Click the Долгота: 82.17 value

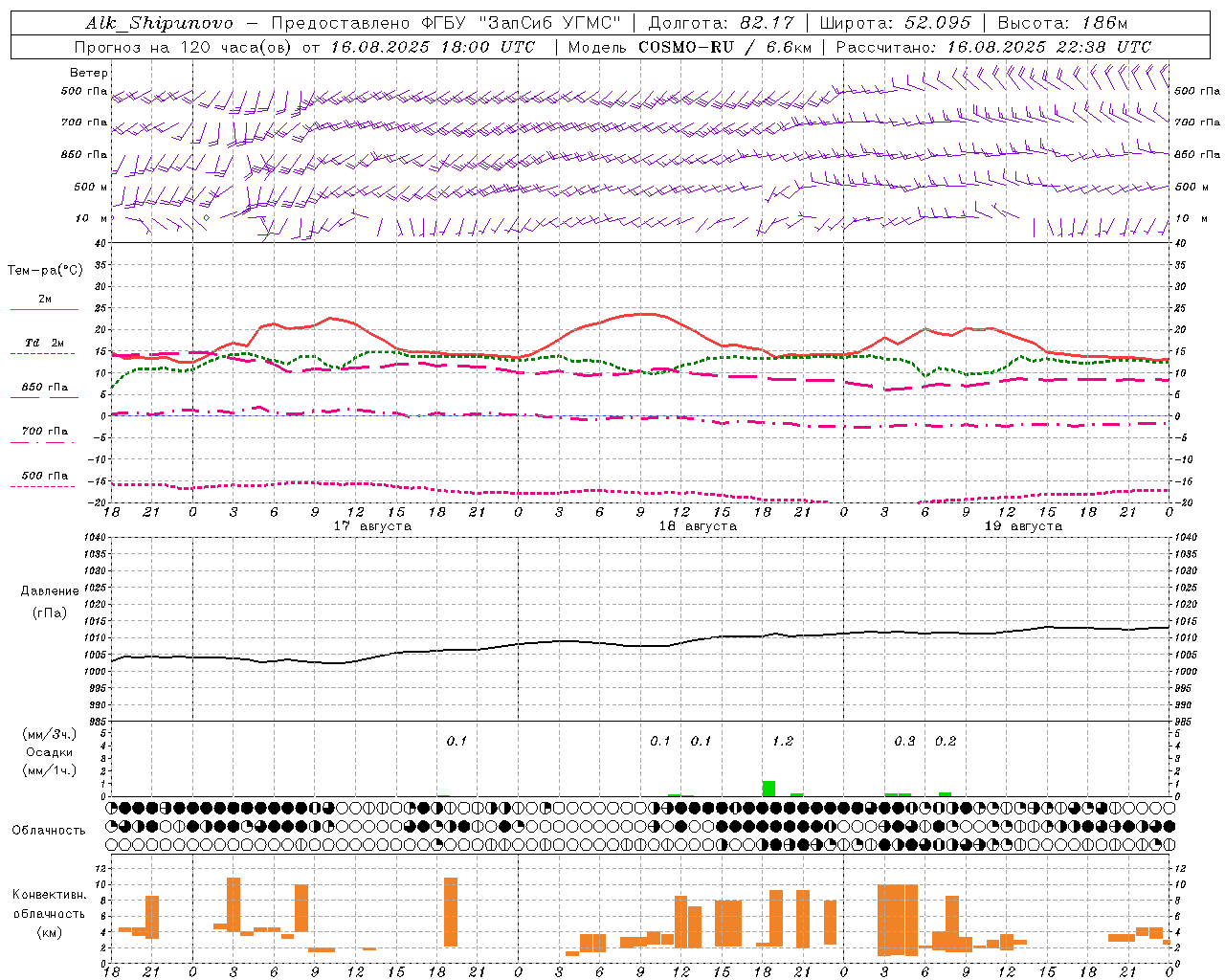tap(721, 23)
